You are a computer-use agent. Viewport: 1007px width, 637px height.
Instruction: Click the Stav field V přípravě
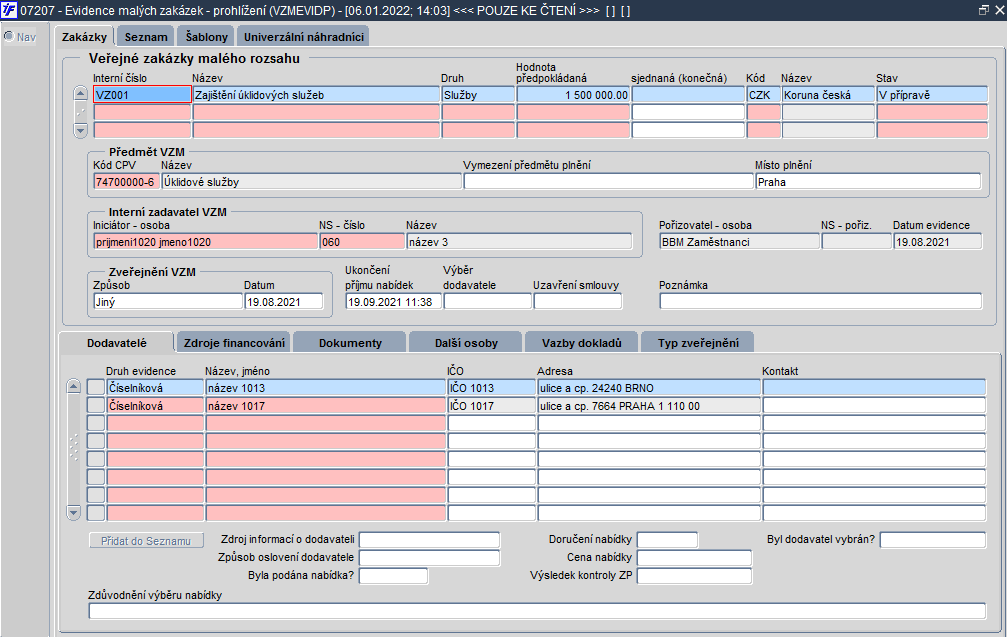click(x=932, y=94)
